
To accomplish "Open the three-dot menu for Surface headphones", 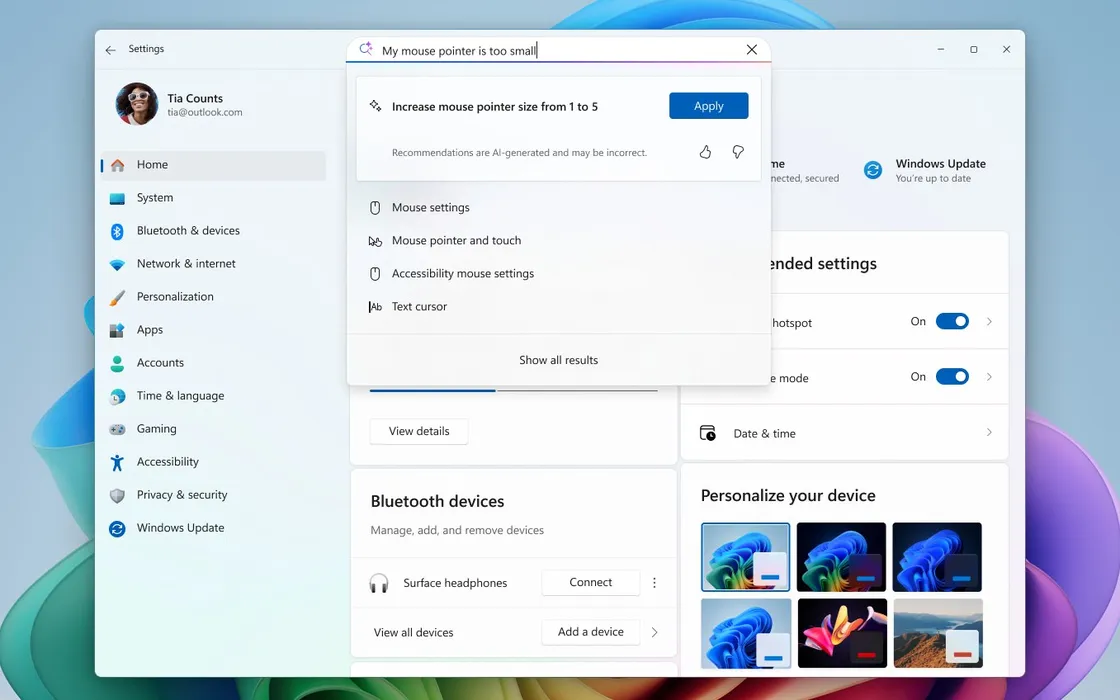I will pos(654,583).
